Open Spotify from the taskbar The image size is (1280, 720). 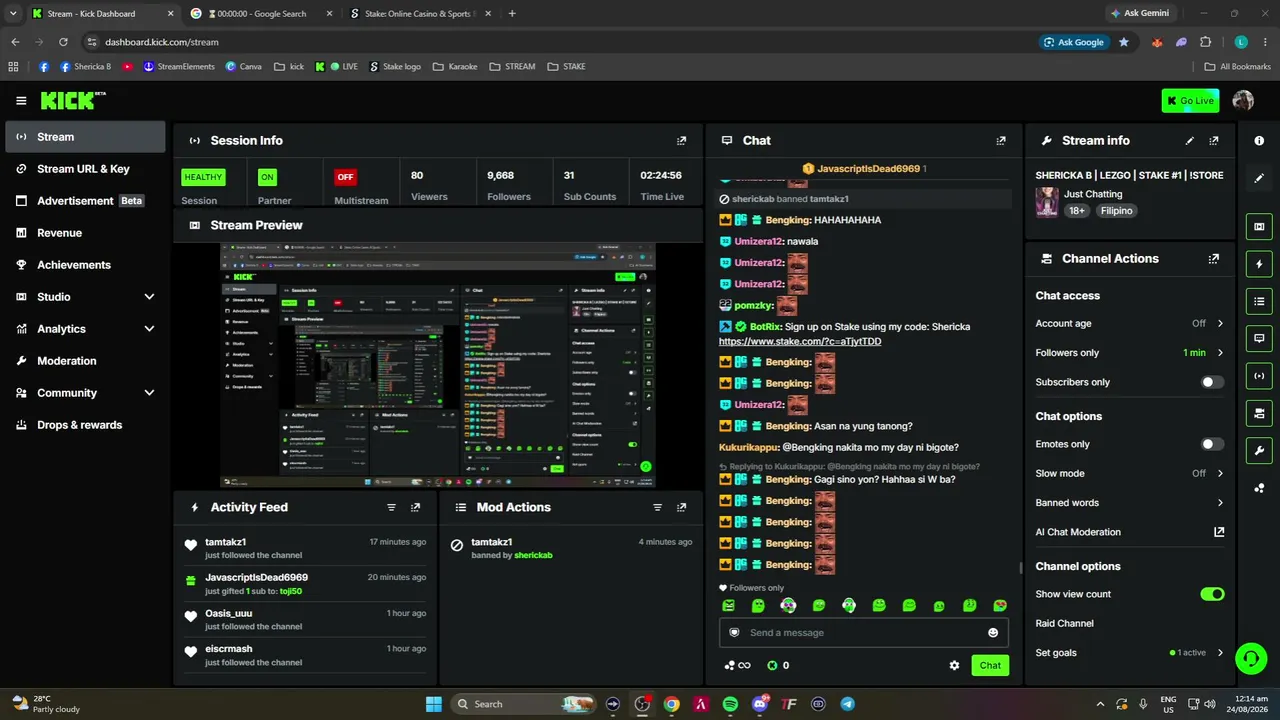[730, 704]
